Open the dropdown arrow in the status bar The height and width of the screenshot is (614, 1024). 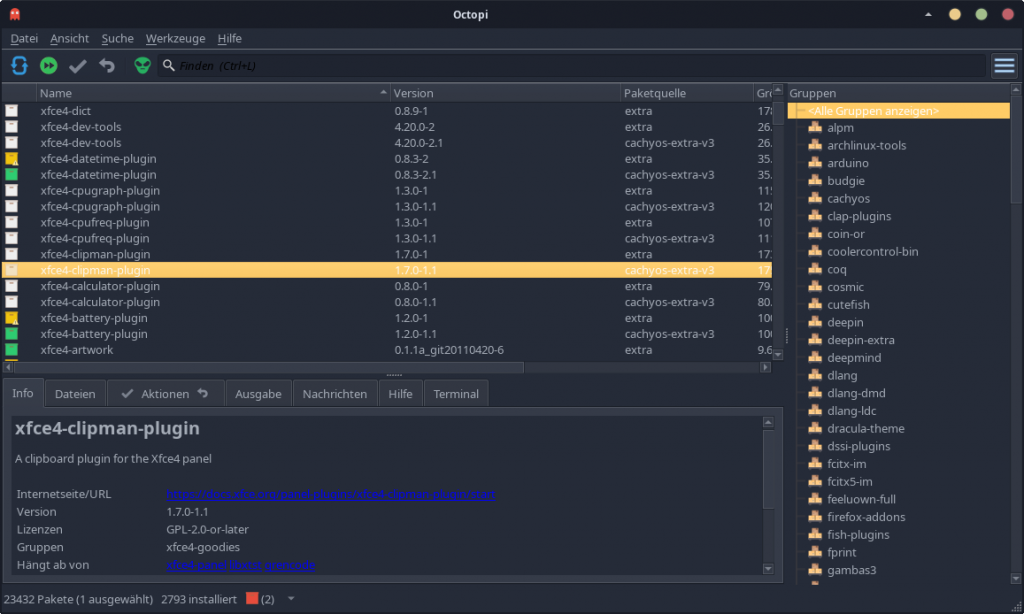(291, 599)
